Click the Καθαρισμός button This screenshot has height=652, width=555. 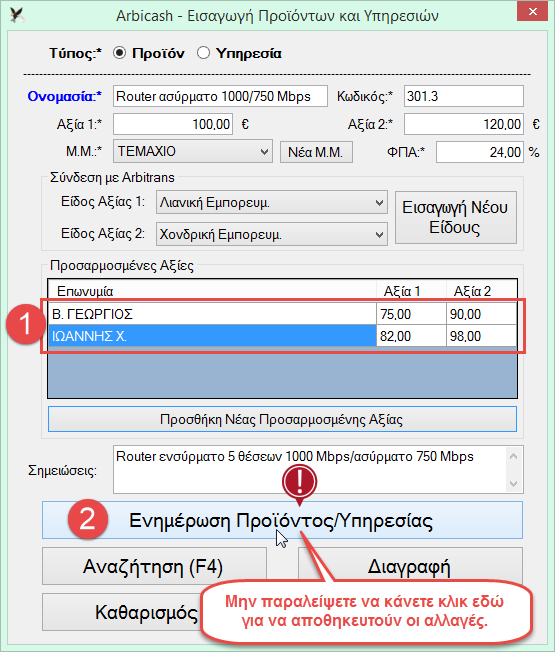tap(123, 612)
